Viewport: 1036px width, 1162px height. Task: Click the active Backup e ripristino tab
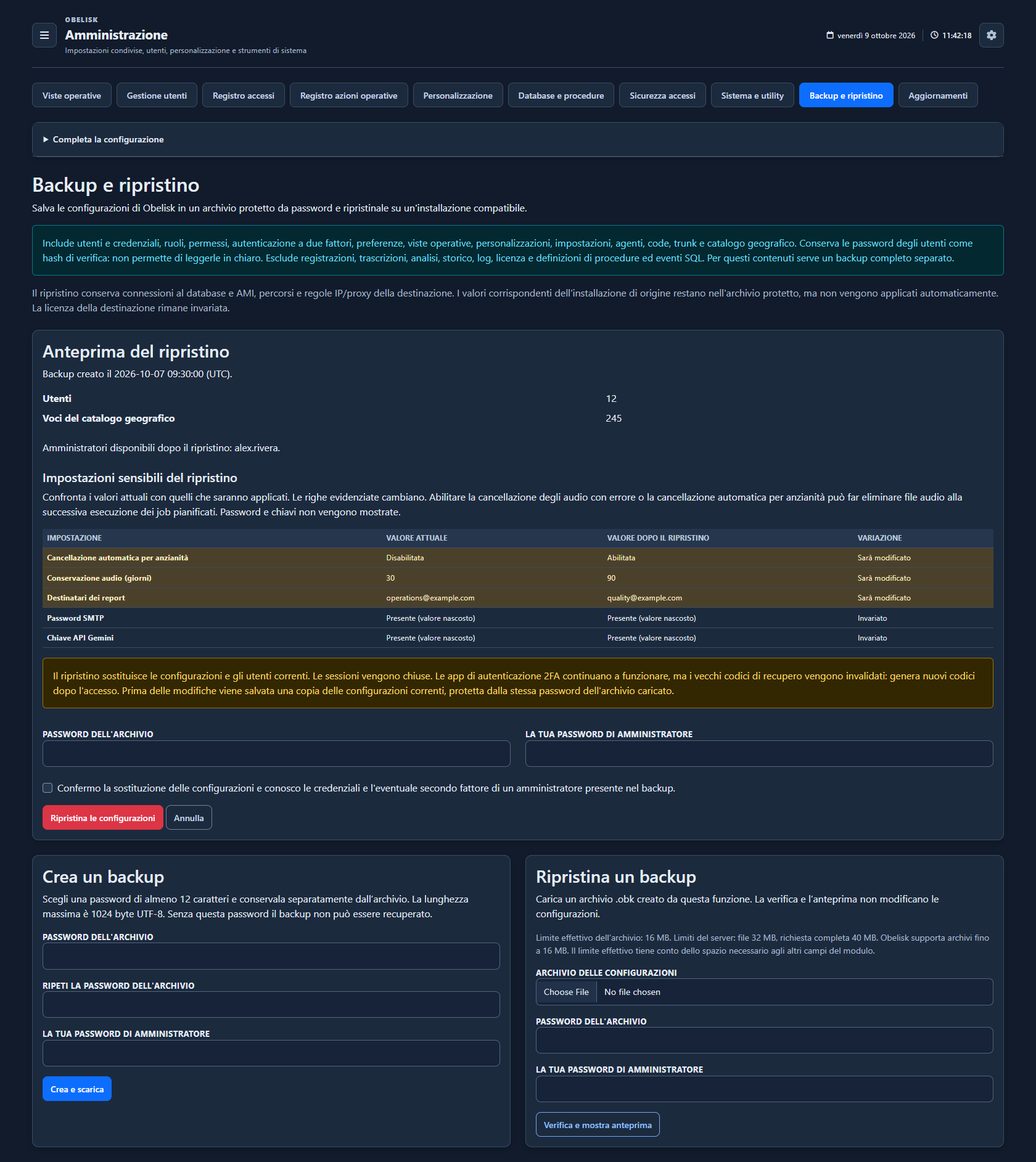(x=846, y=95)
